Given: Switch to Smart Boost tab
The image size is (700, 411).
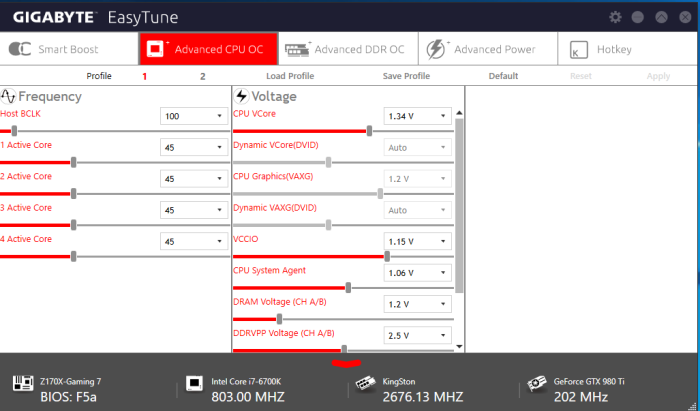Looking at the screenshot, I should click(69, 49).
